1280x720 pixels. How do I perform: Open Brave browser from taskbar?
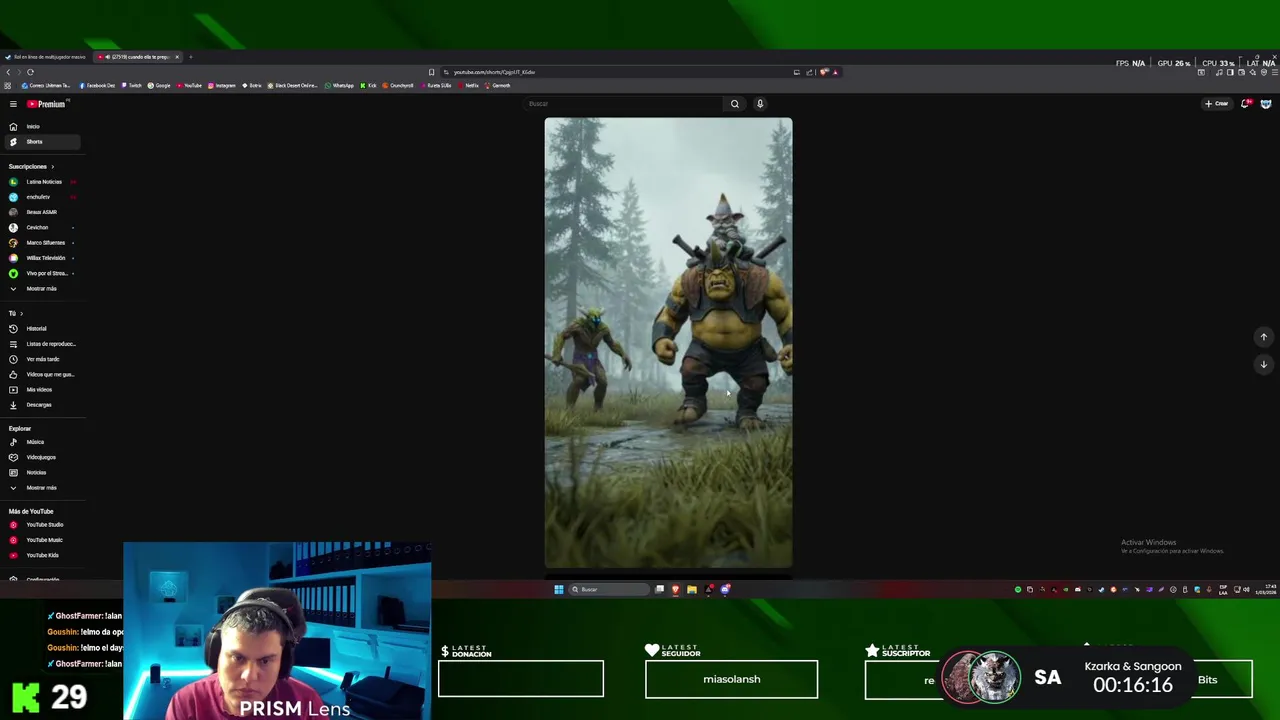pyautogui.click(x=675, y=589)
